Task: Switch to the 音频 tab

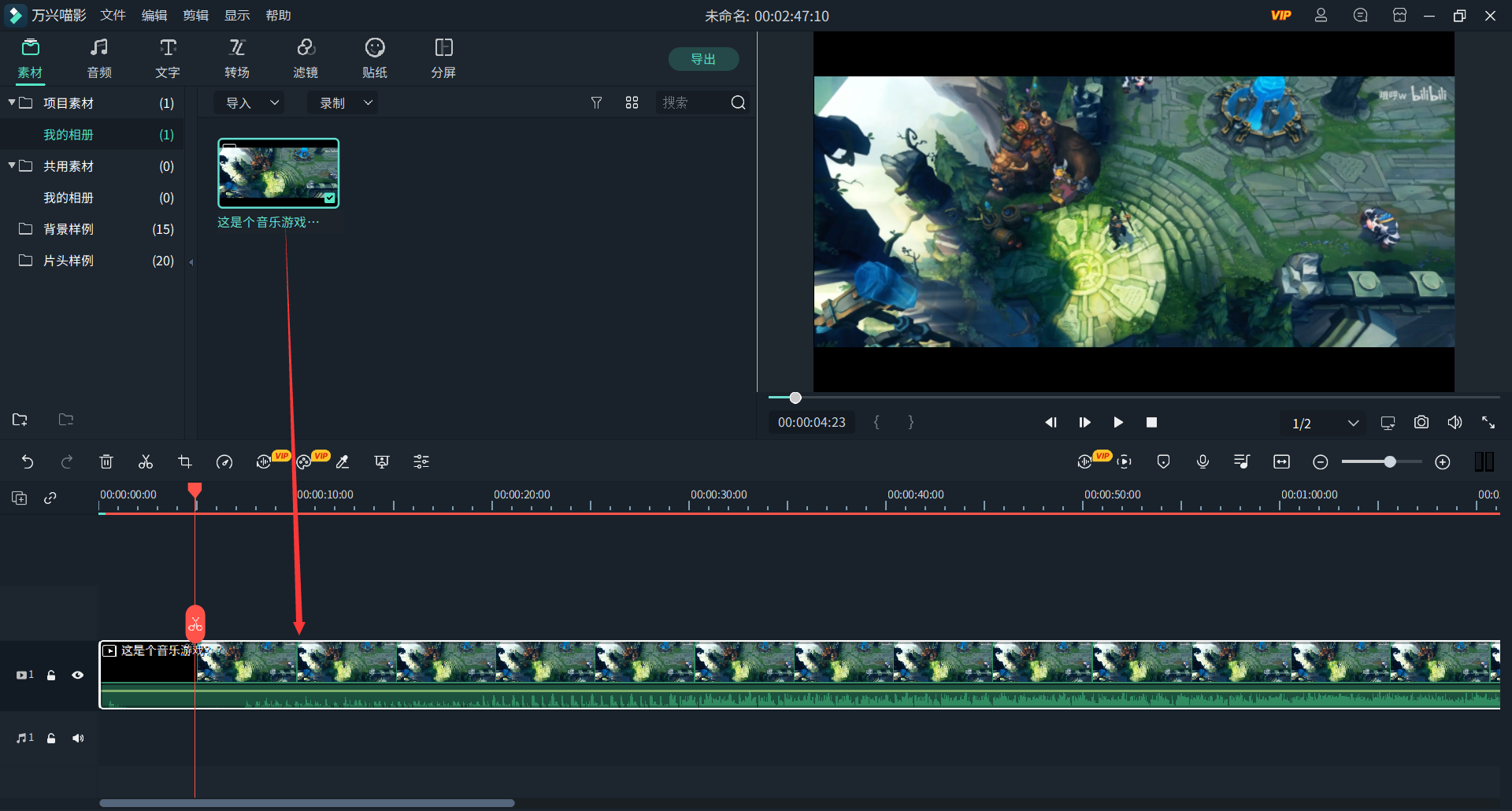Action: coord(99,59)
